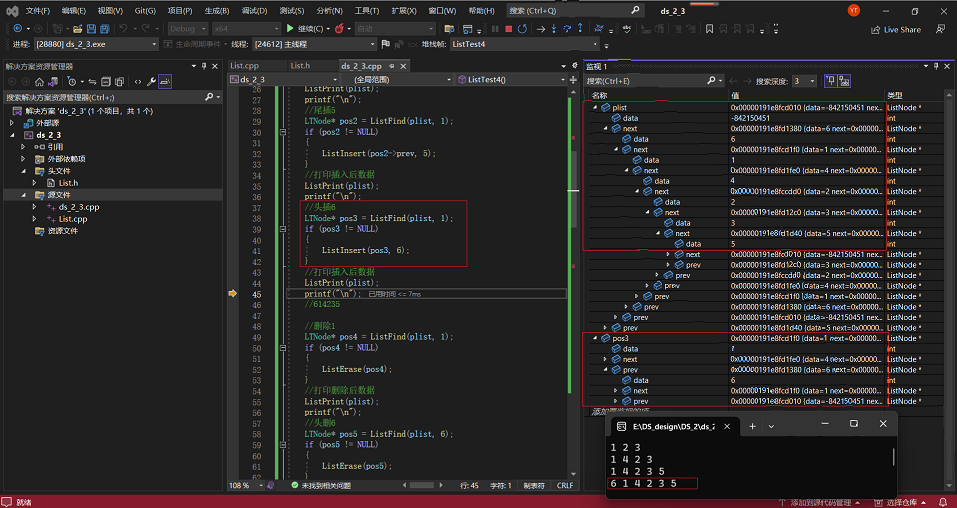Viewport: 957px width, 508px height.
Task: Collapse the pos3 node in Watch 1
Action: pyautogui.click(x=594, y=338)
